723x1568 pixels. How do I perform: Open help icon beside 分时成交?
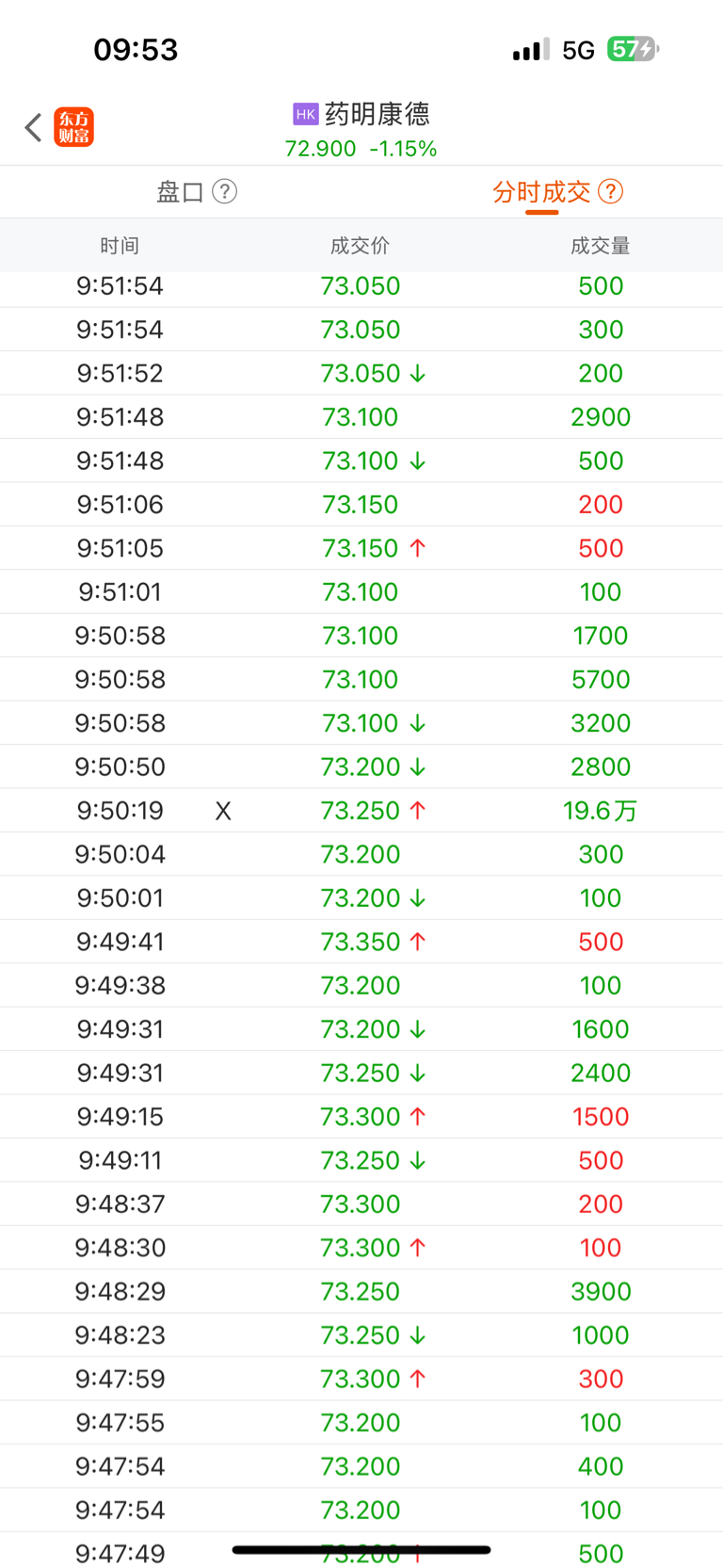pyautogui.click(x=610, y=192)
